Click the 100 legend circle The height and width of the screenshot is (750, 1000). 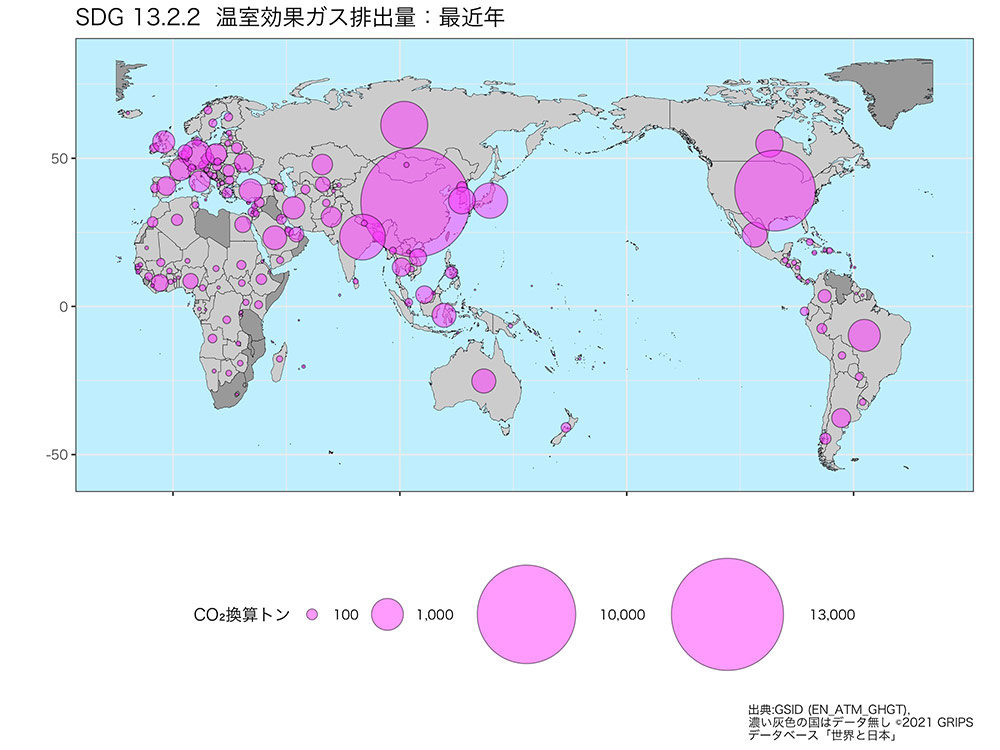tap(312, 615)
